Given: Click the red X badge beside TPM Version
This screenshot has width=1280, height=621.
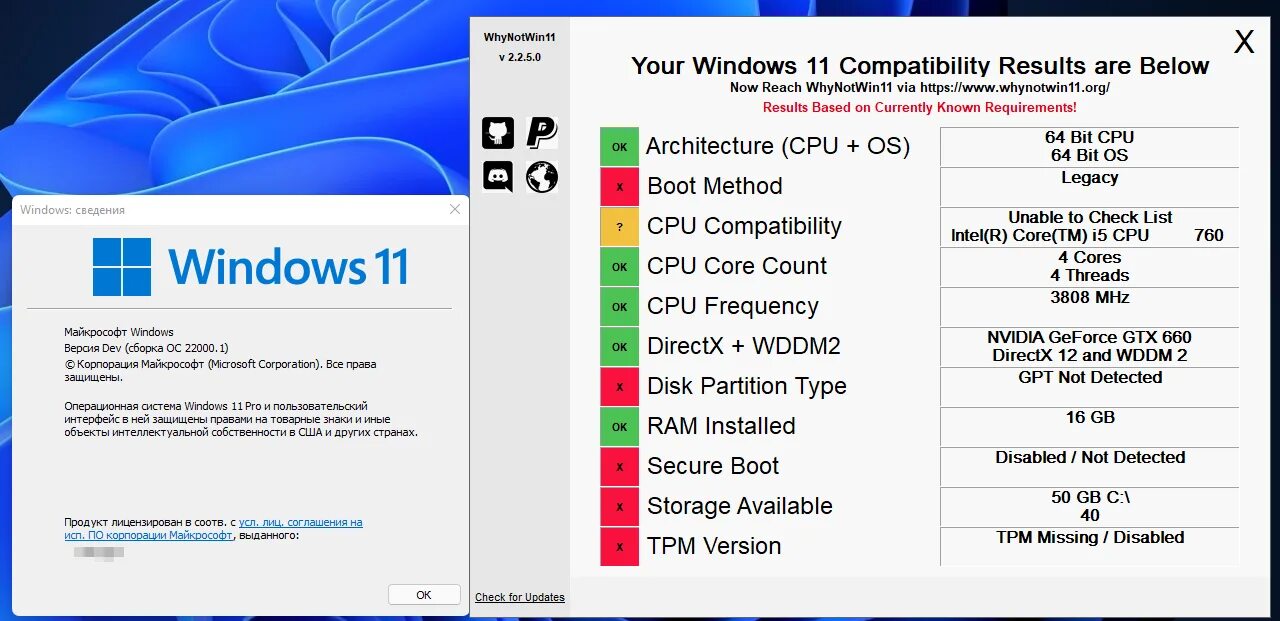Looking at the screenshot, I should tap(619, 546).
